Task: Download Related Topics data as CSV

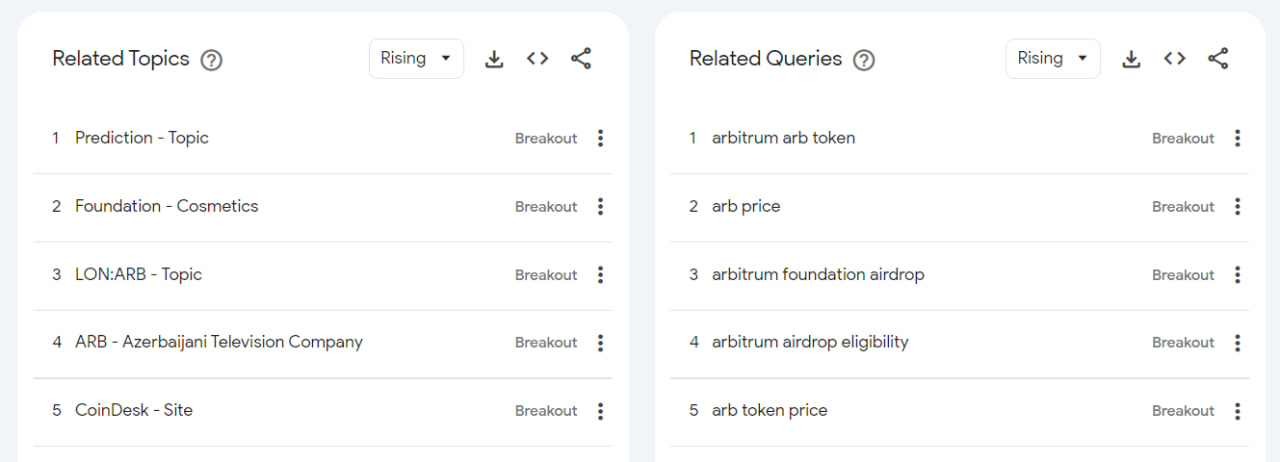Action: (494, 59)
